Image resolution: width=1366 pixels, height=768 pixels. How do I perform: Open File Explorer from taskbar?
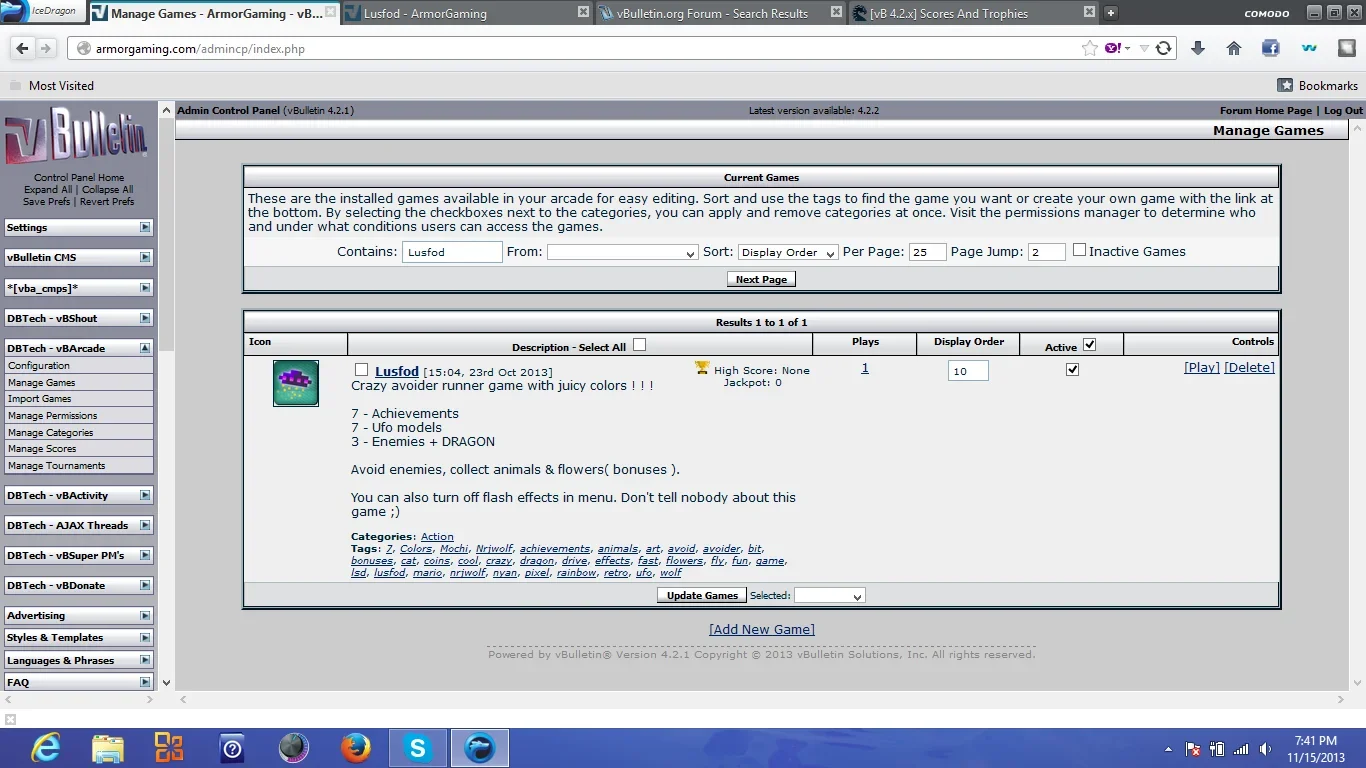point(107,747)
